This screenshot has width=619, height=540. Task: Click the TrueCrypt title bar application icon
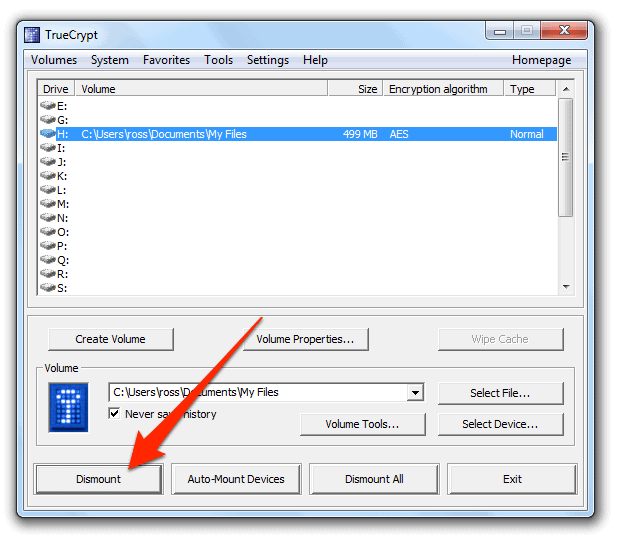[32, 35]
